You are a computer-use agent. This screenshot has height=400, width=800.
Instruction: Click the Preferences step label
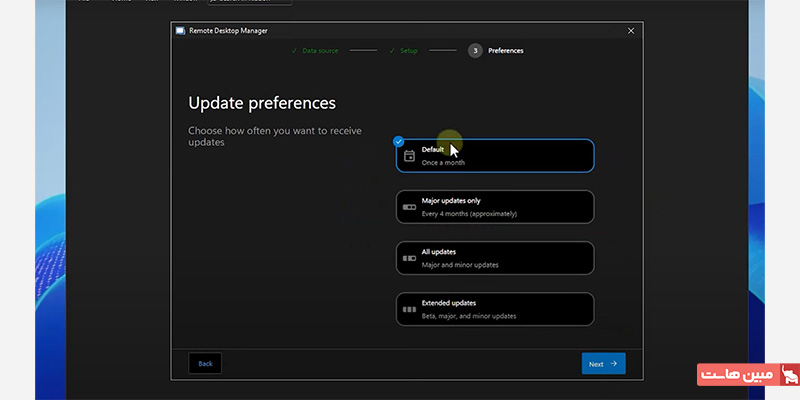coord(505,50)
